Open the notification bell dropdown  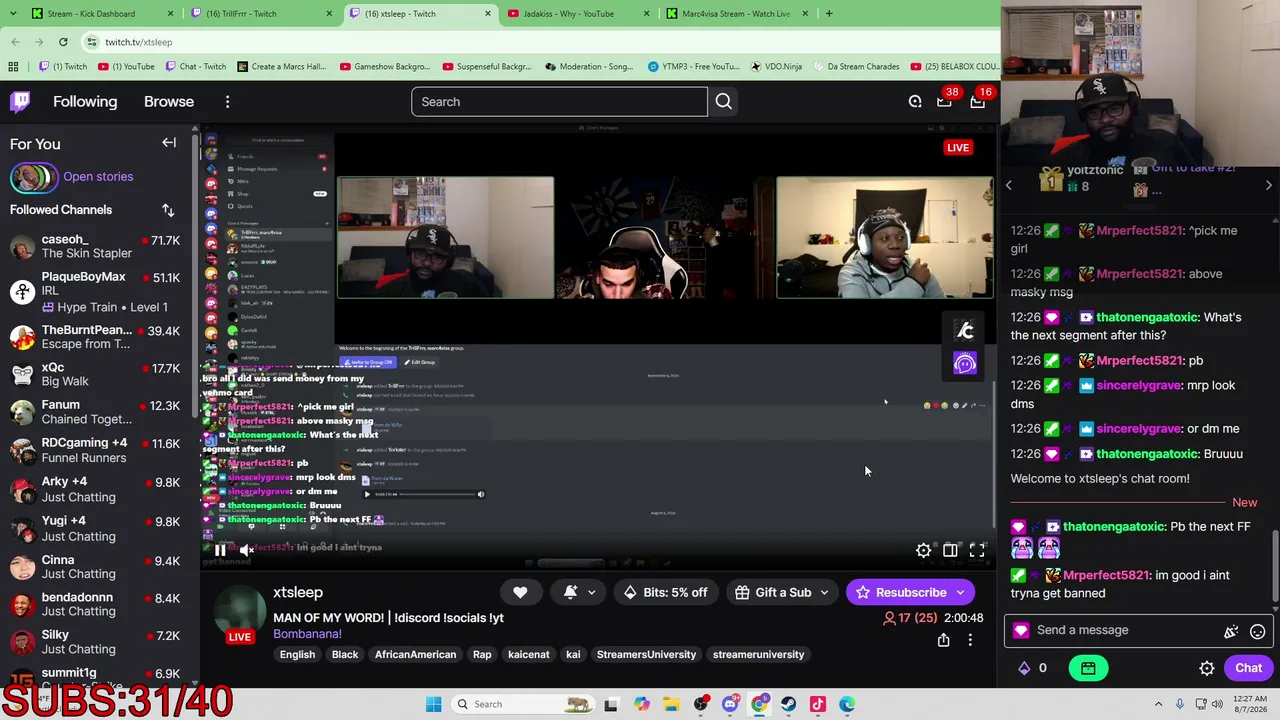(x=579, y=592)
